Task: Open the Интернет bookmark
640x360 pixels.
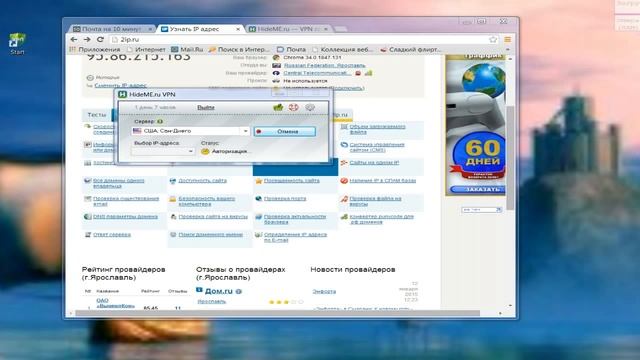Action: (x=146, y=49)
